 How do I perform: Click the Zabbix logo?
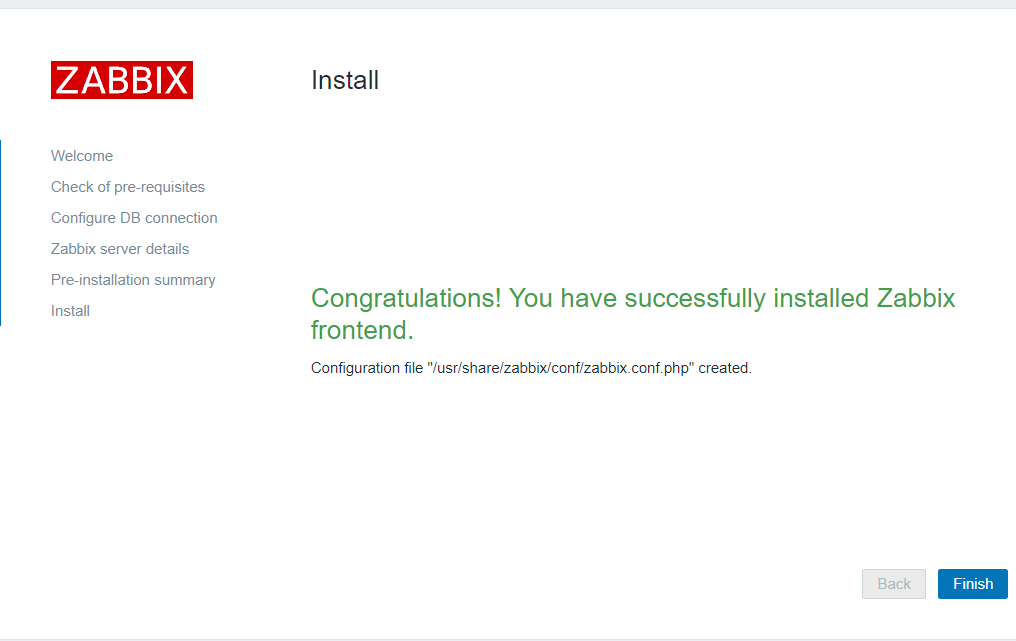tap(122, 80)
